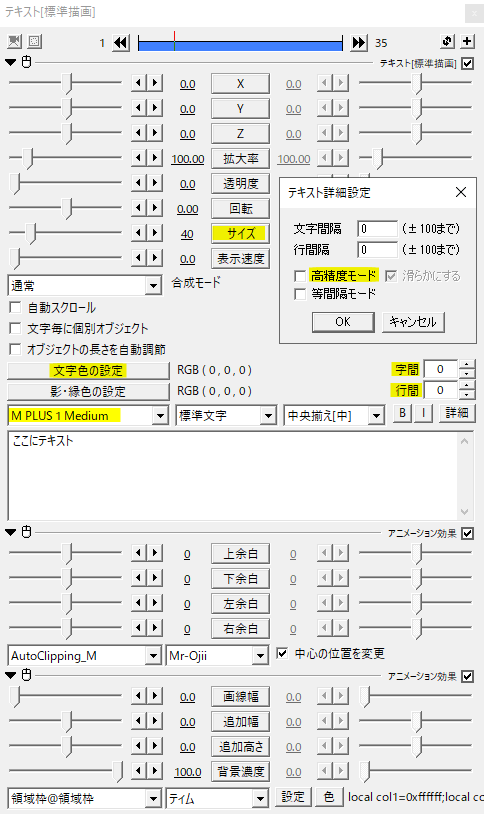Click the dotted-frame icon next to camera icon
Image resolution: width=484 pixels, height=814 pixels.
(x=34, y=42)
